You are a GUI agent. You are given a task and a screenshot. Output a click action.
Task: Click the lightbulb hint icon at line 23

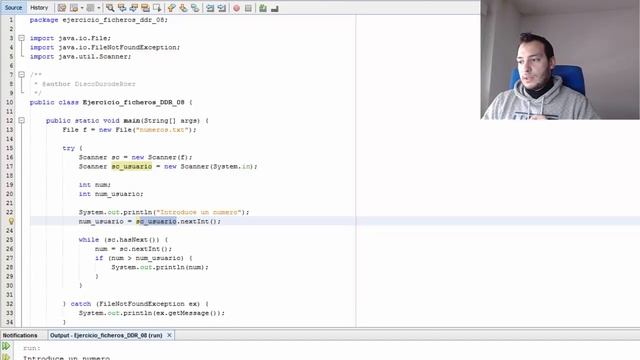coord(11,221)
